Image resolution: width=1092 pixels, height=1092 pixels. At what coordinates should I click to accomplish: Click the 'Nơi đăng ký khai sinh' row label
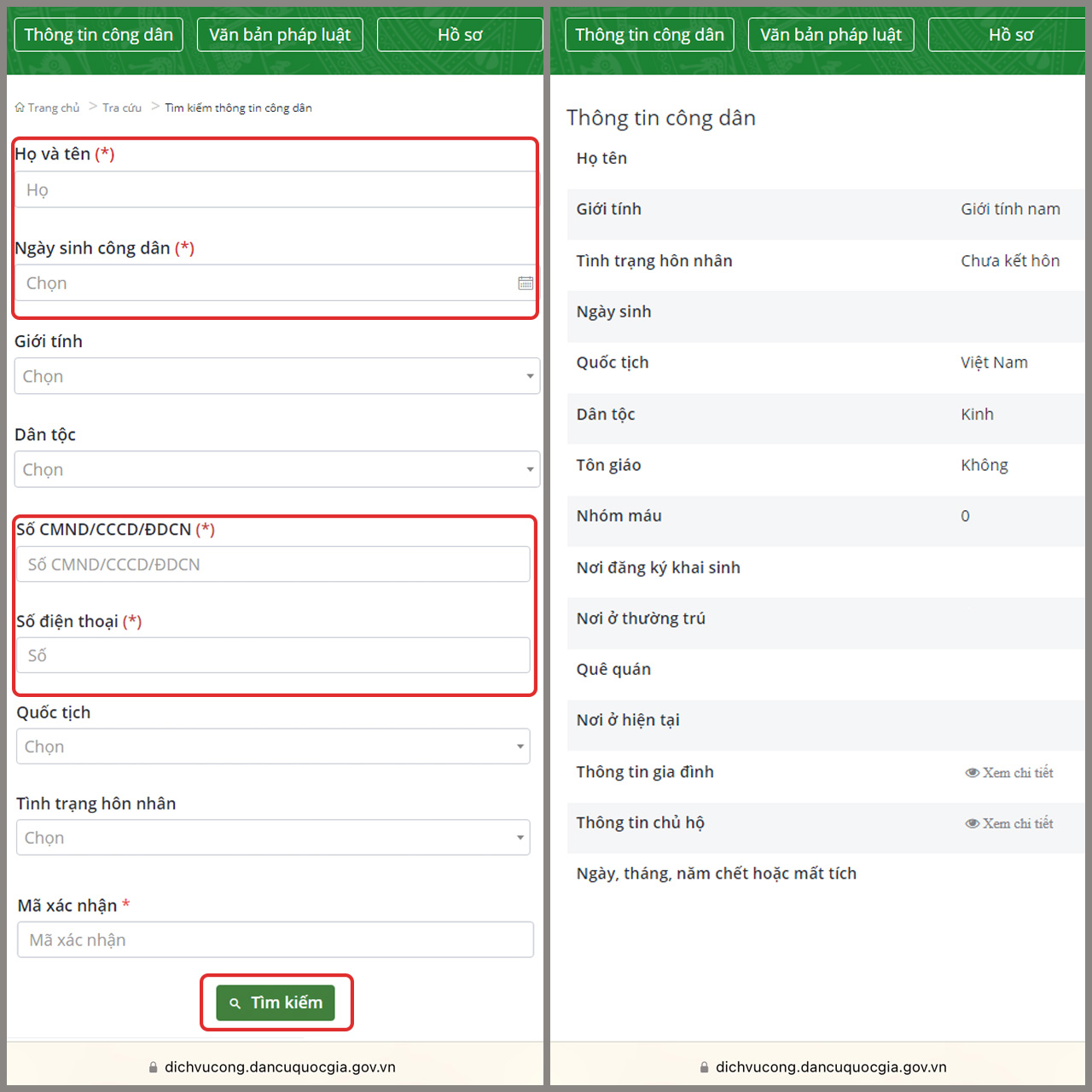pyautogui.click(x=658, y=568)
